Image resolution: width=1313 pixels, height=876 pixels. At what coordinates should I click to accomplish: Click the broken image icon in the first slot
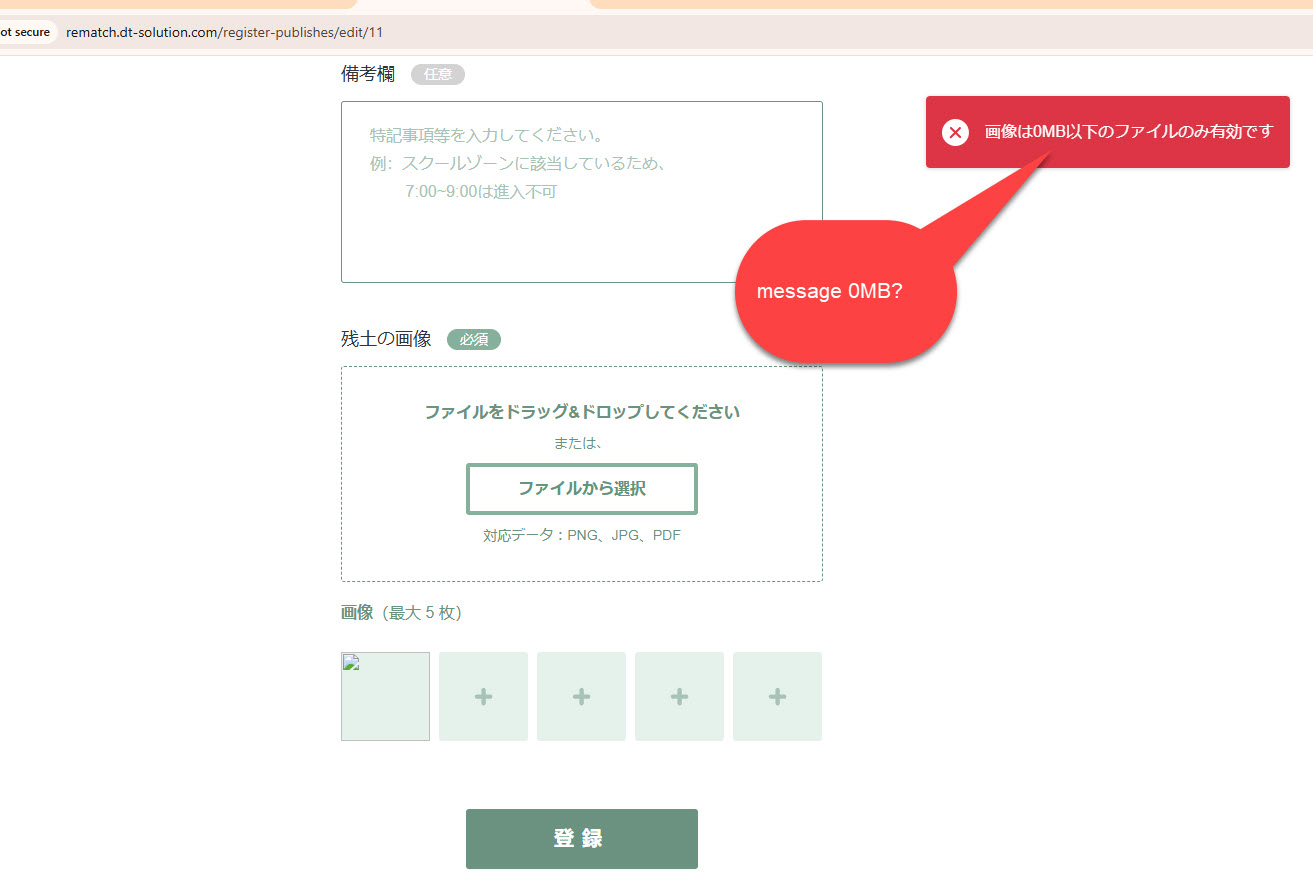(352, 663)
